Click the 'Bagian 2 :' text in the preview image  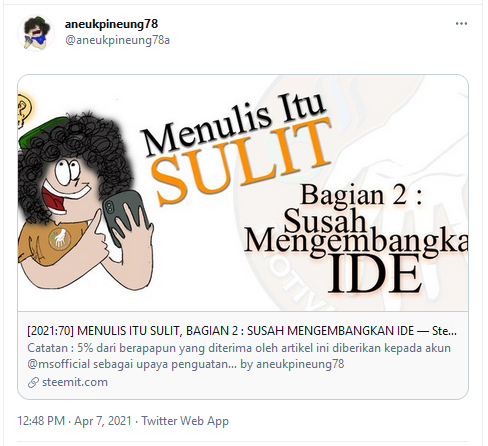tap(362, 195)
